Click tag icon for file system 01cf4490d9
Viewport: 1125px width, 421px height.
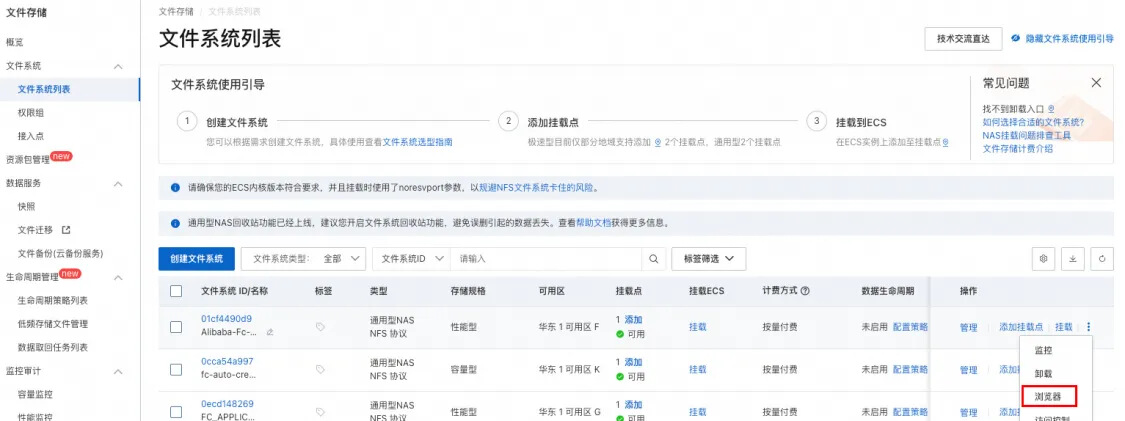[x=320, y=326]
